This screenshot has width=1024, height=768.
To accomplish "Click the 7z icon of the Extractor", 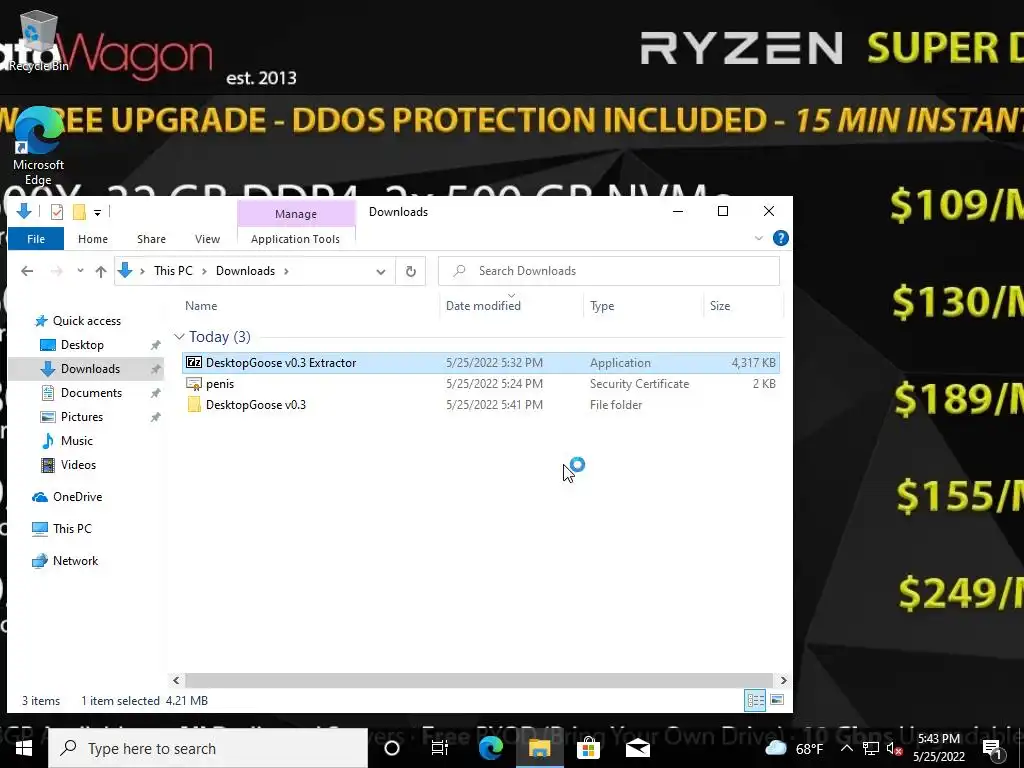I will (x=194, y=362).
